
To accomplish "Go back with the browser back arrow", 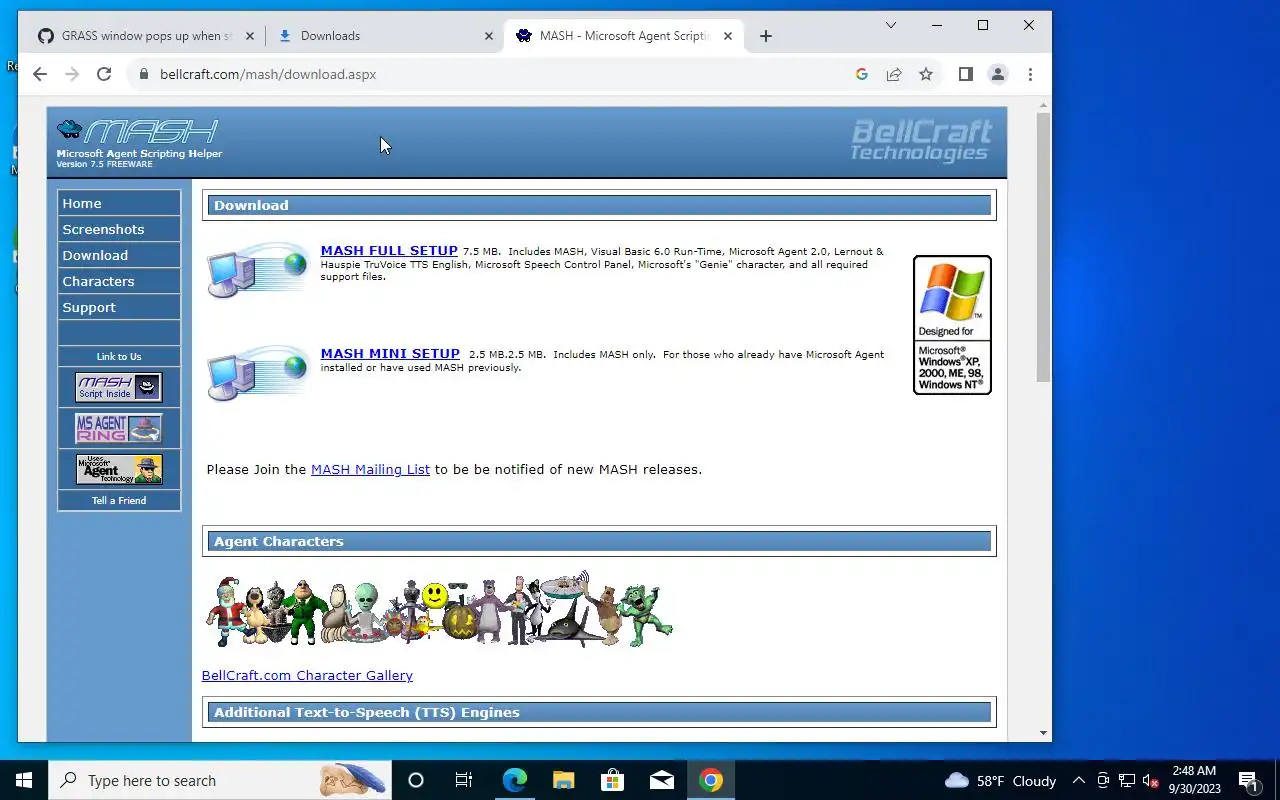I will (x=40, y=74).
